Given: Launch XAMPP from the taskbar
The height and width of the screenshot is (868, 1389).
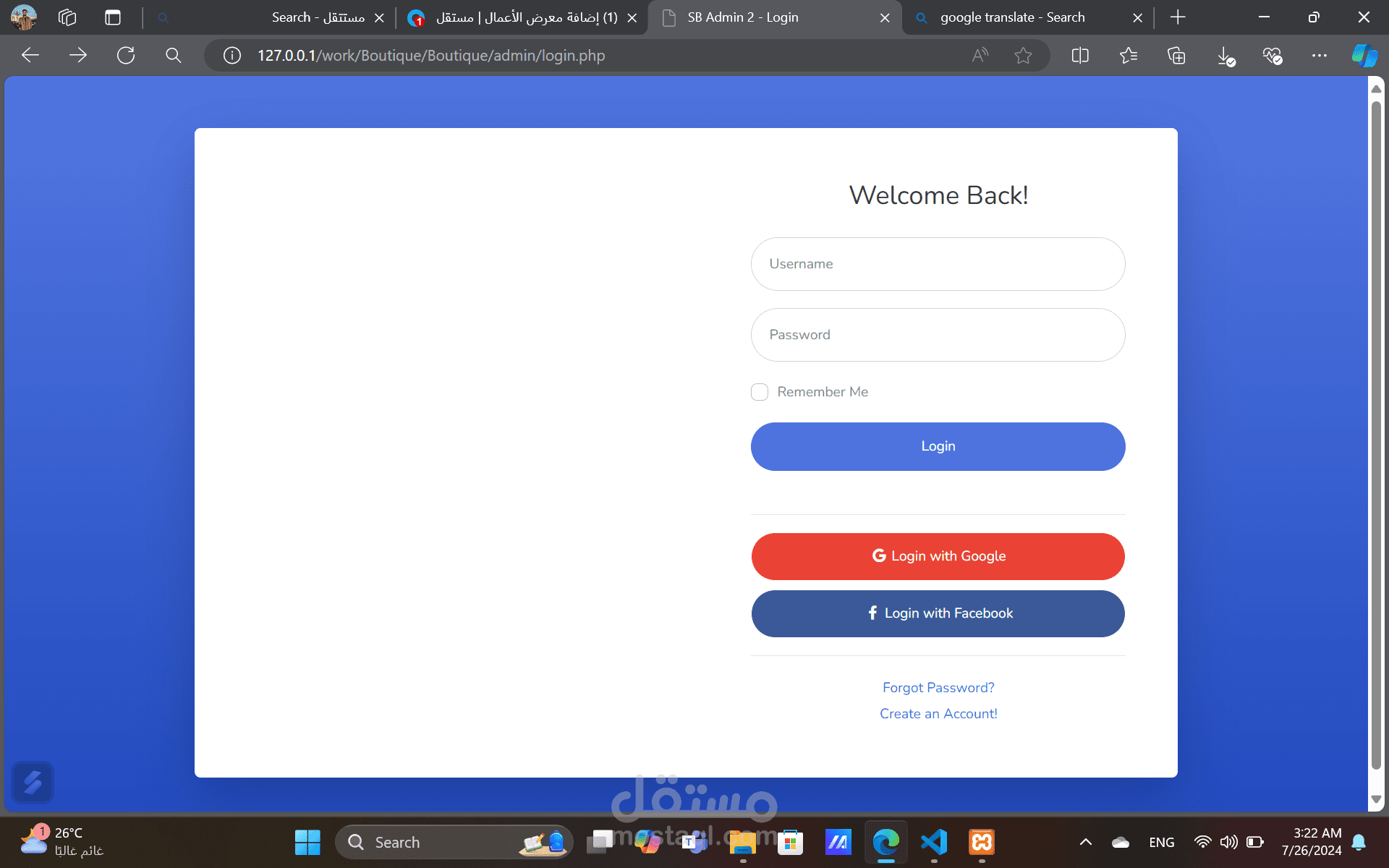Looking at the screenshot, I should pyautogui.click(x=982, y=842).
